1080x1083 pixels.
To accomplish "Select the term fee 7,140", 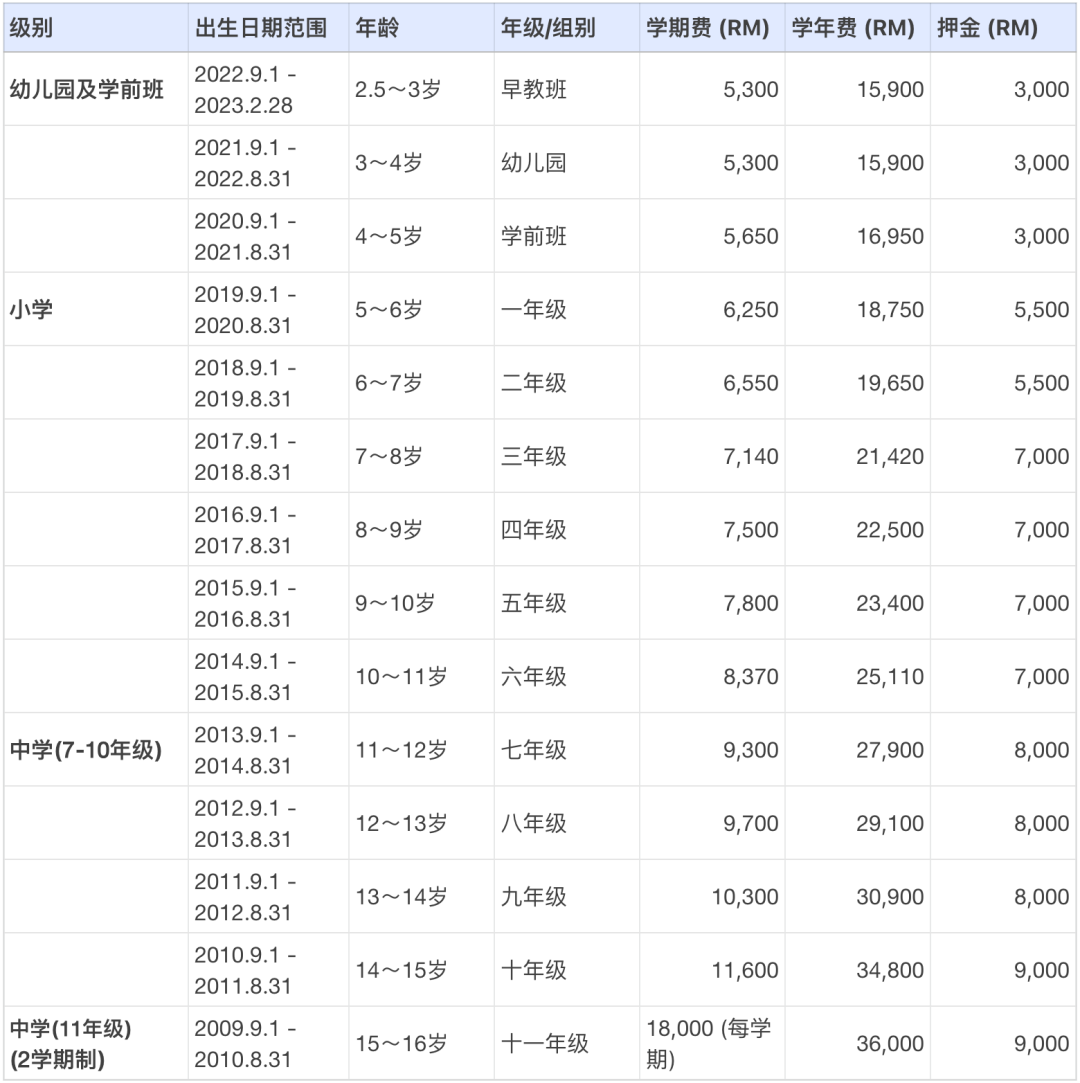I will tap(712, 457).
